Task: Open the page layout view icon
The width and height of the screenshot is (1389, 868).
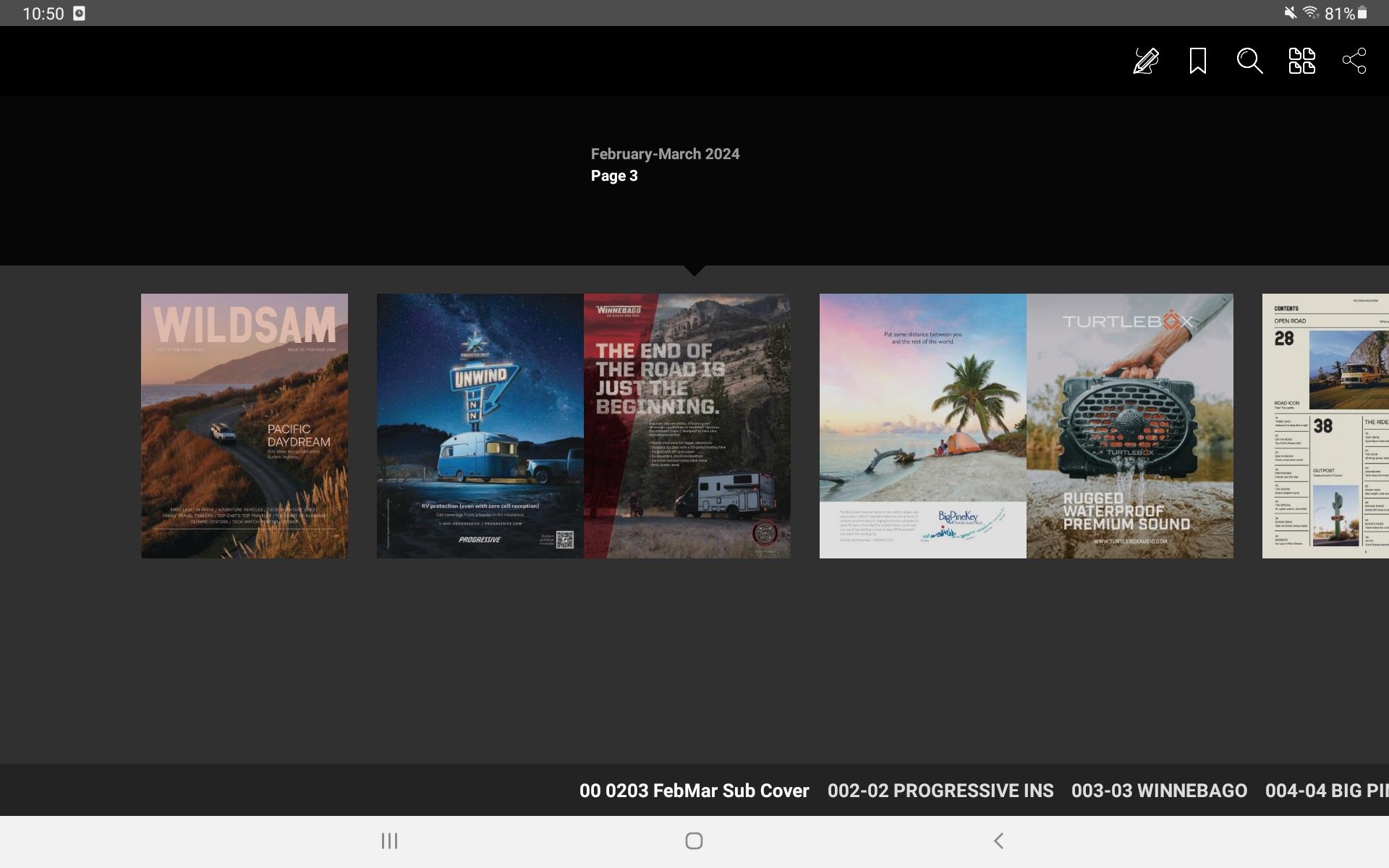Action: (1302, 61)
